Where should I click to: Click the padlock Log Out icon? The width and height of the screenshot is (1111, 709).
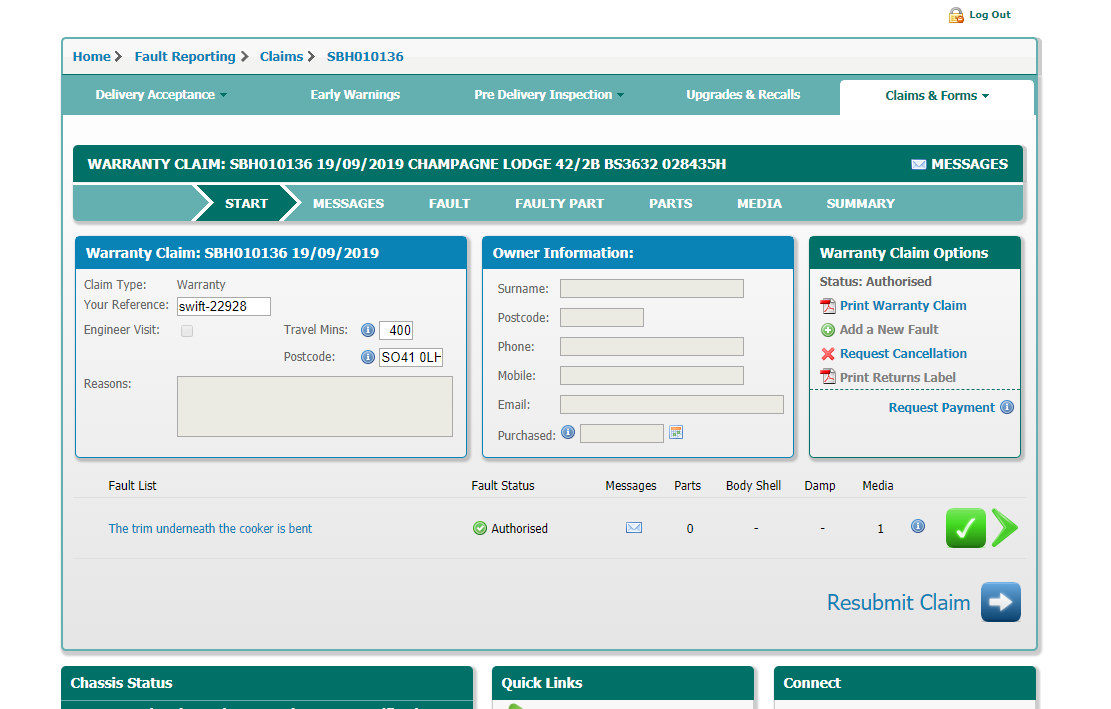coord(956,15)
